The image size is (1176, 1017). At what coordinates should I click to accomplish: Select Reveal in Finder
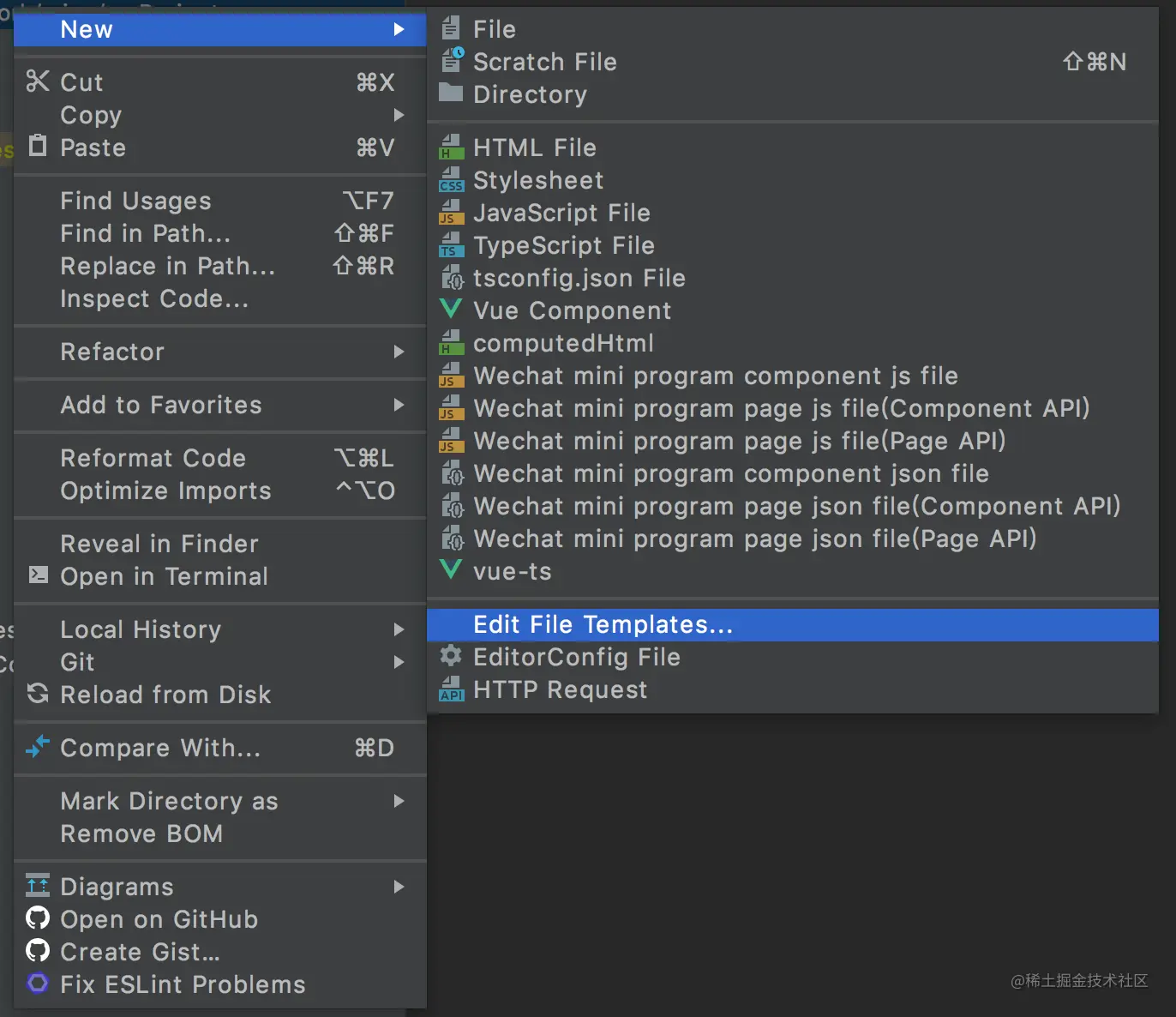click(x=159, y=544)
